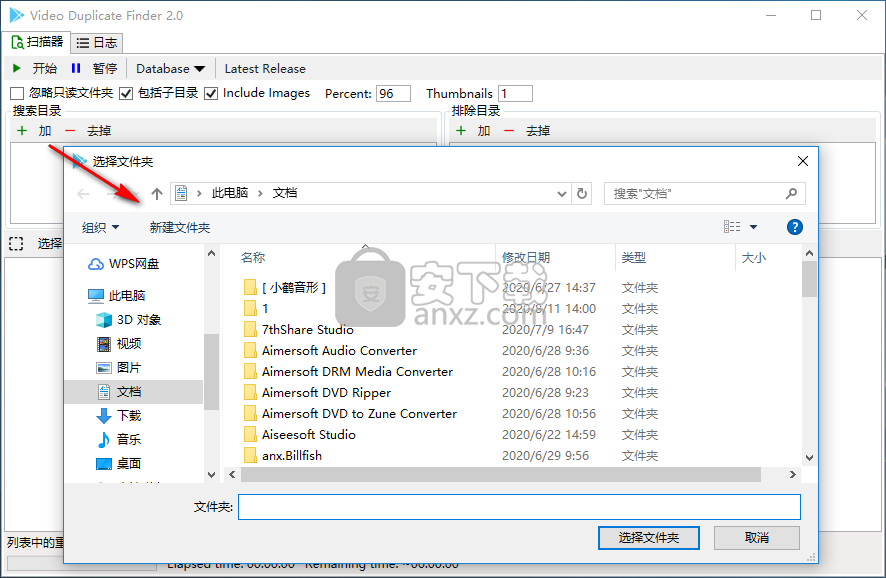
Task: Click the up-one-level arrow in dialog
Action: [156, 193]
